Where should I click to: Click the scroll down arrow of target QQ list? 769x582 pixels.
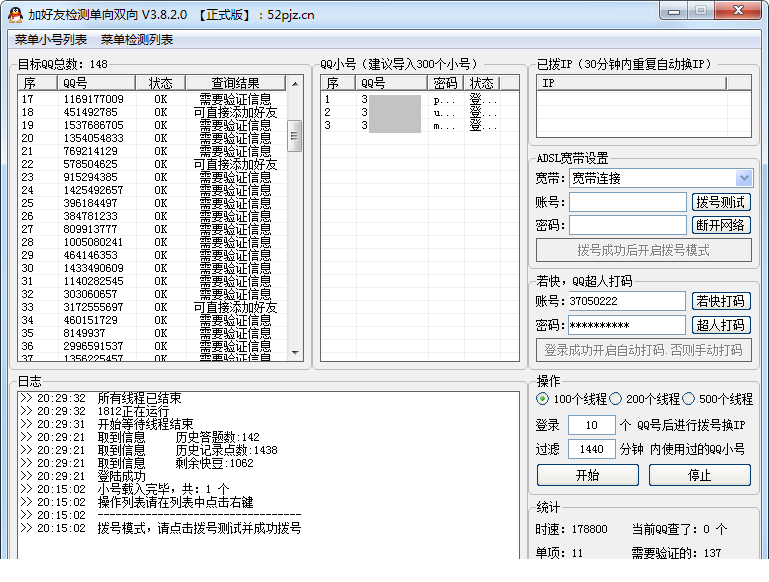point(295,353)
